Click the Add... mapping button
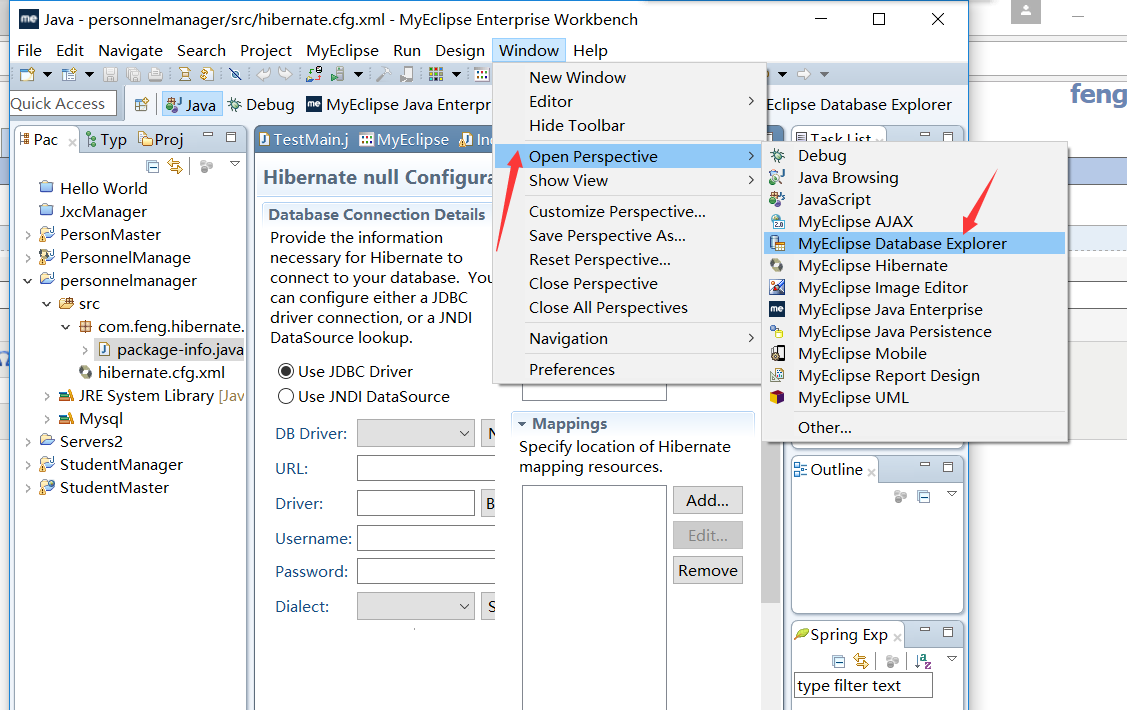Viewport: 1127px width, 710px height. pos(707,500)
